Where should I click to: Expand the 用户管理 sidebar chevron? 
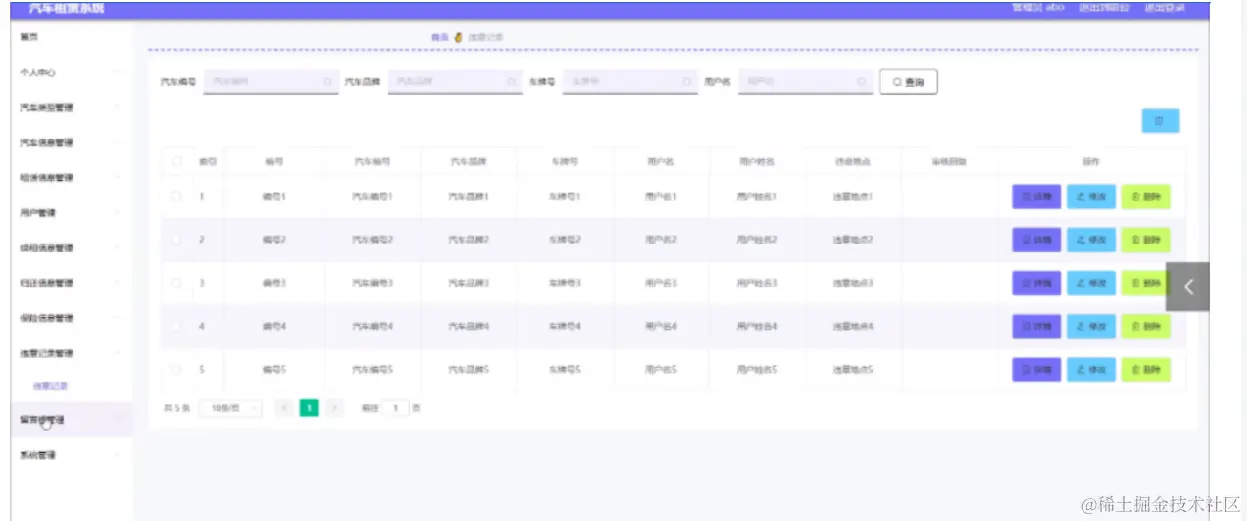118,212
